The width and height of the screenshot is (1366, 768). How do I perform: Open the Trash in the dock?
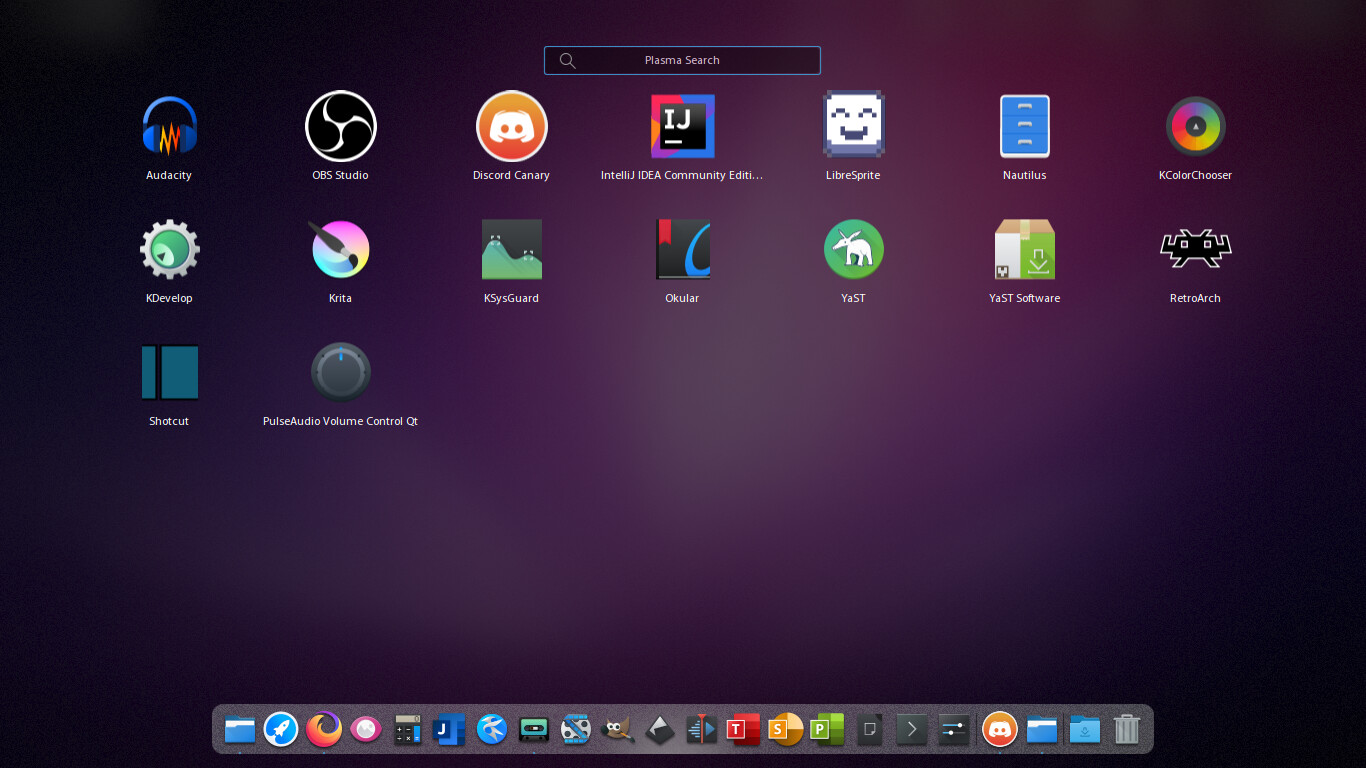(x=1126, y=730)
